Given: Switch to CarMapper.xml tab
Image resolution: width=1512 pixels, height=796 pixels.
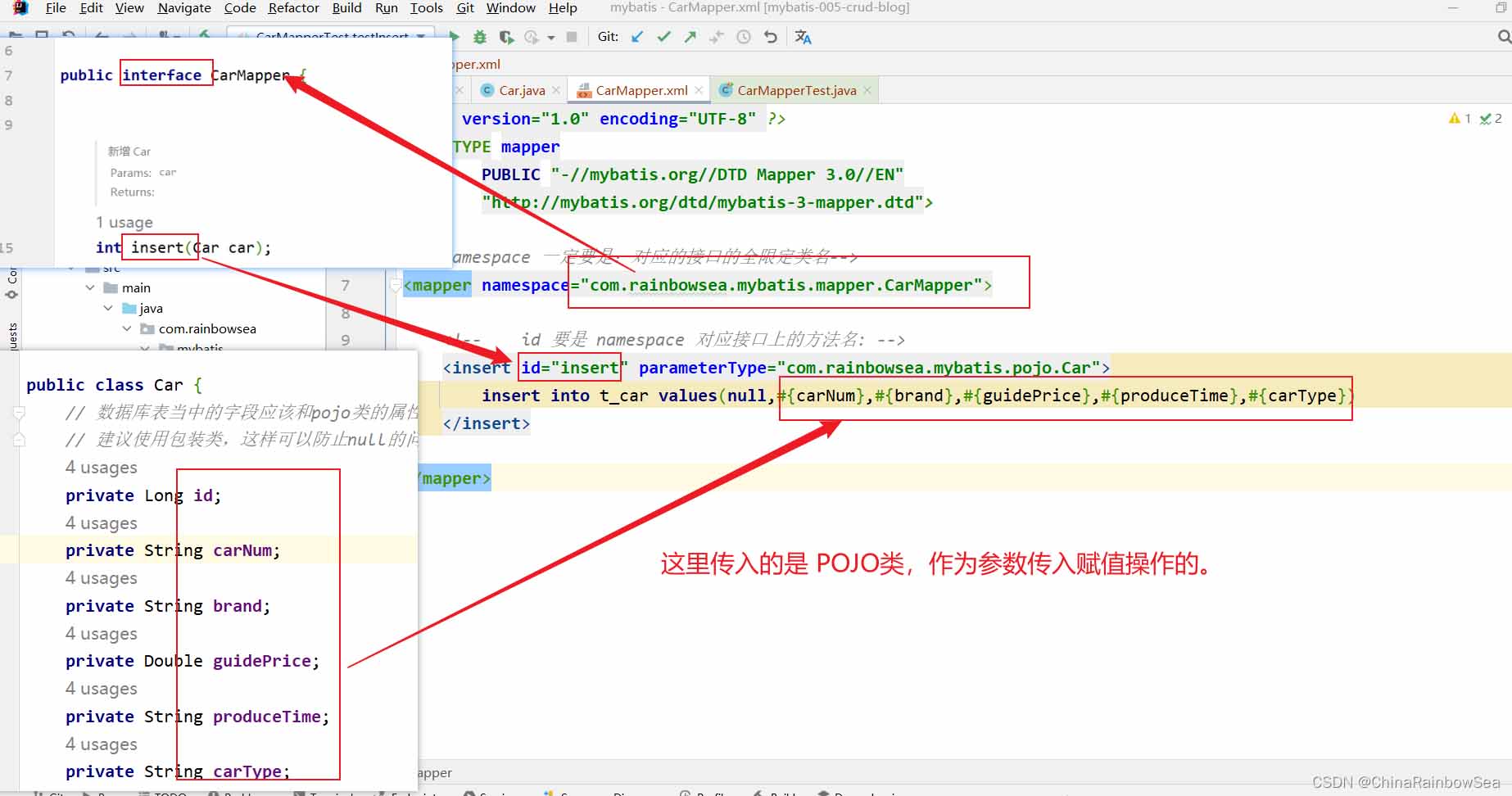Looking at the screenshot, I should (x=641, y=90).
